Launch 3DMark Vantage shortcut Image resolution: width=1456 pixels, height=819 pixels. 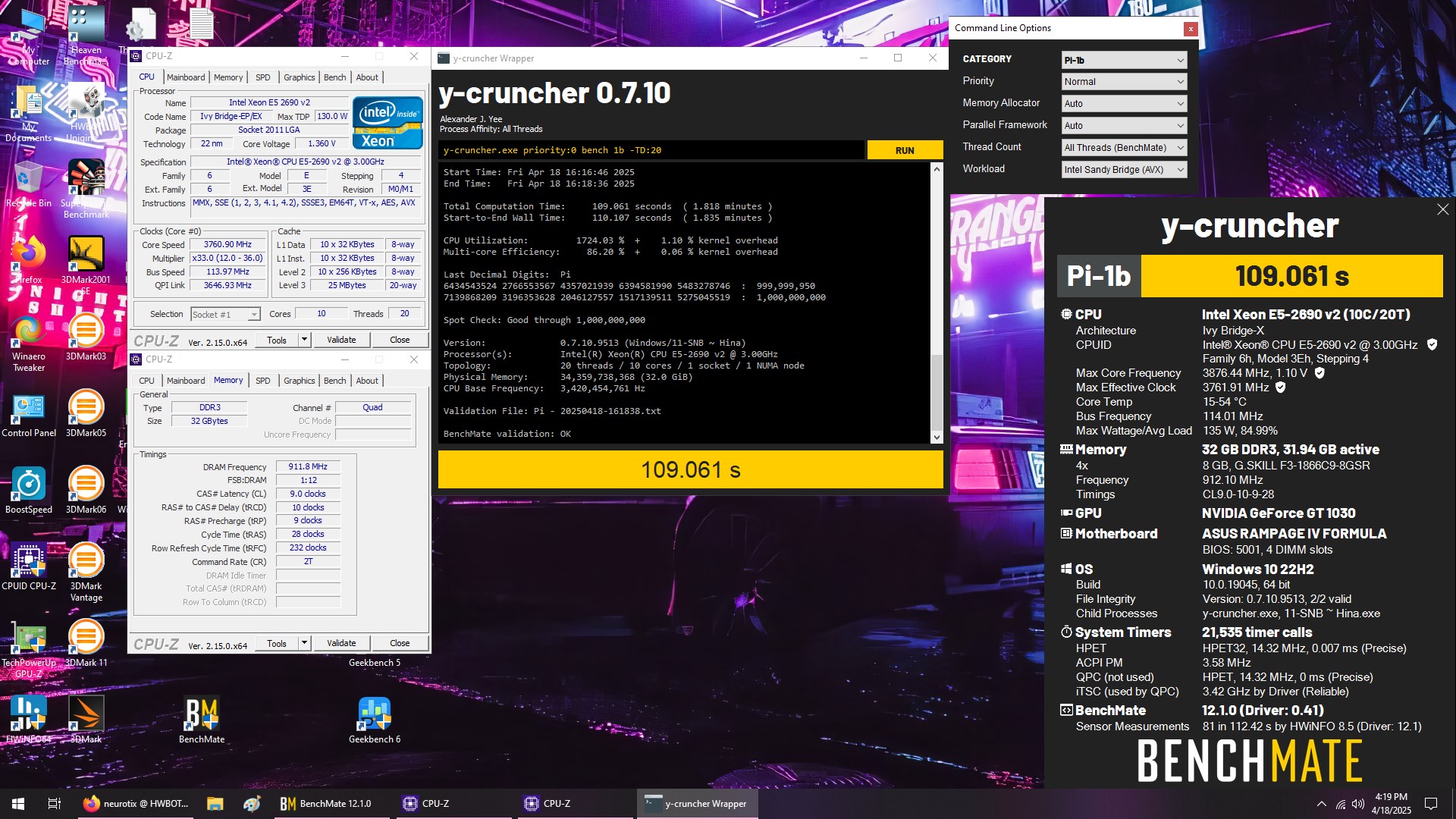tap(86, 573)
